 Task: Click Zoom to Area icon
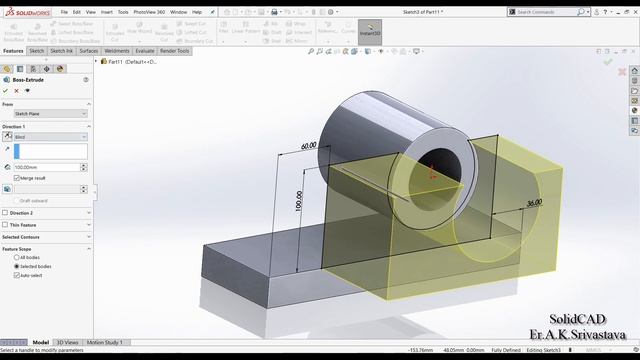point(320,51)
